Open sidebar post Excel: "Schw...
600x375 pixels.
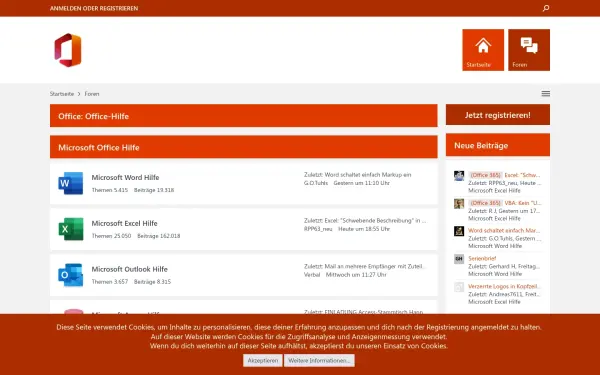click(x=522, y=175)
